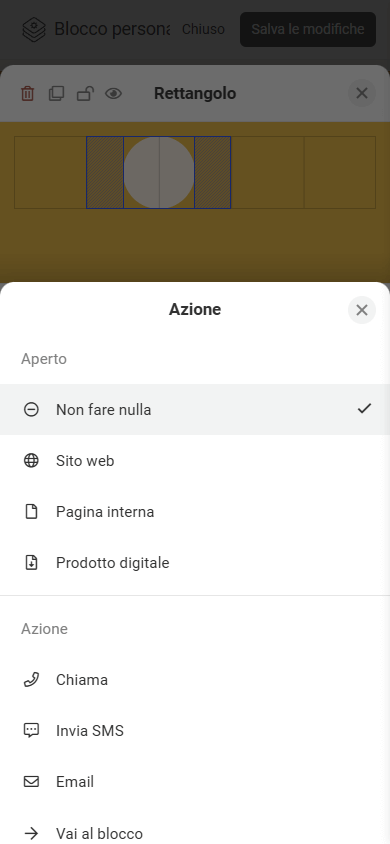
Task: Select Chiama phone action
Action: tap(195, 680)
